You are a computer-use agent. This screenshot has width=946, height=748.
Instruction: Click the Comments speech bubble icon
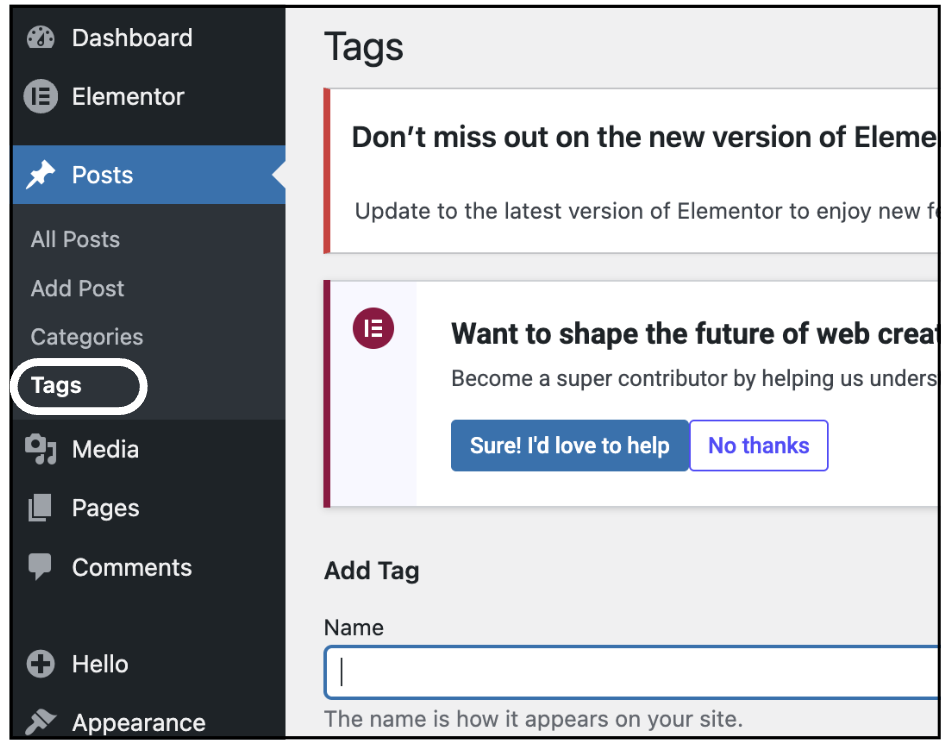pyautogui.click(x=40, y=567)
